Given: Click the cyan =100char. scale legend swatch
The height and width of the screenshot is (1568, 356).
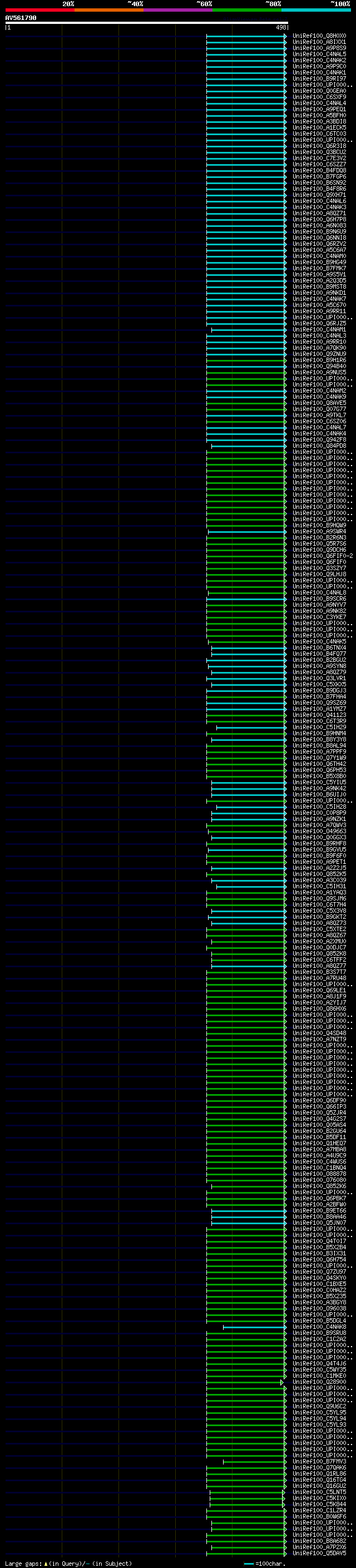Looking at the screenshot, I should coord(248,1563).
